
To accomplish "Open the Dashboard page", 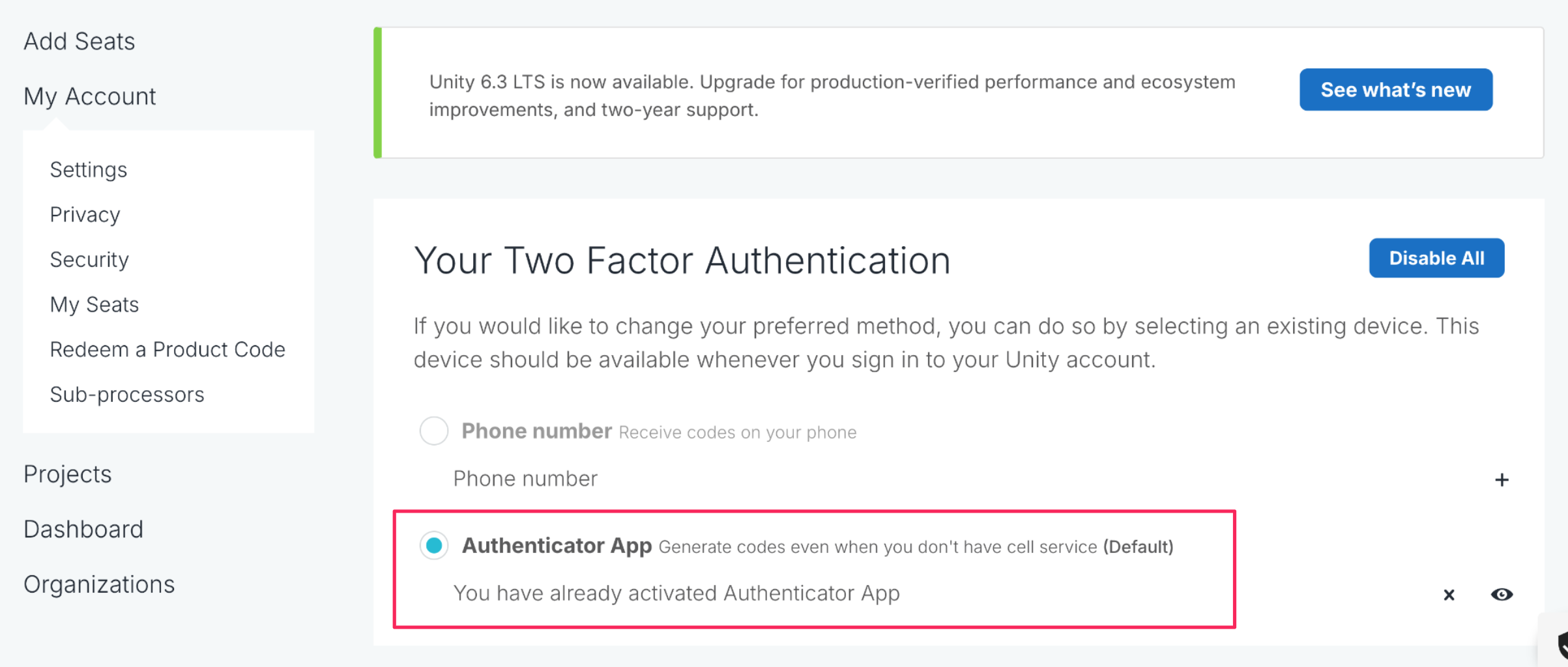I will click(x=83, y=530).
